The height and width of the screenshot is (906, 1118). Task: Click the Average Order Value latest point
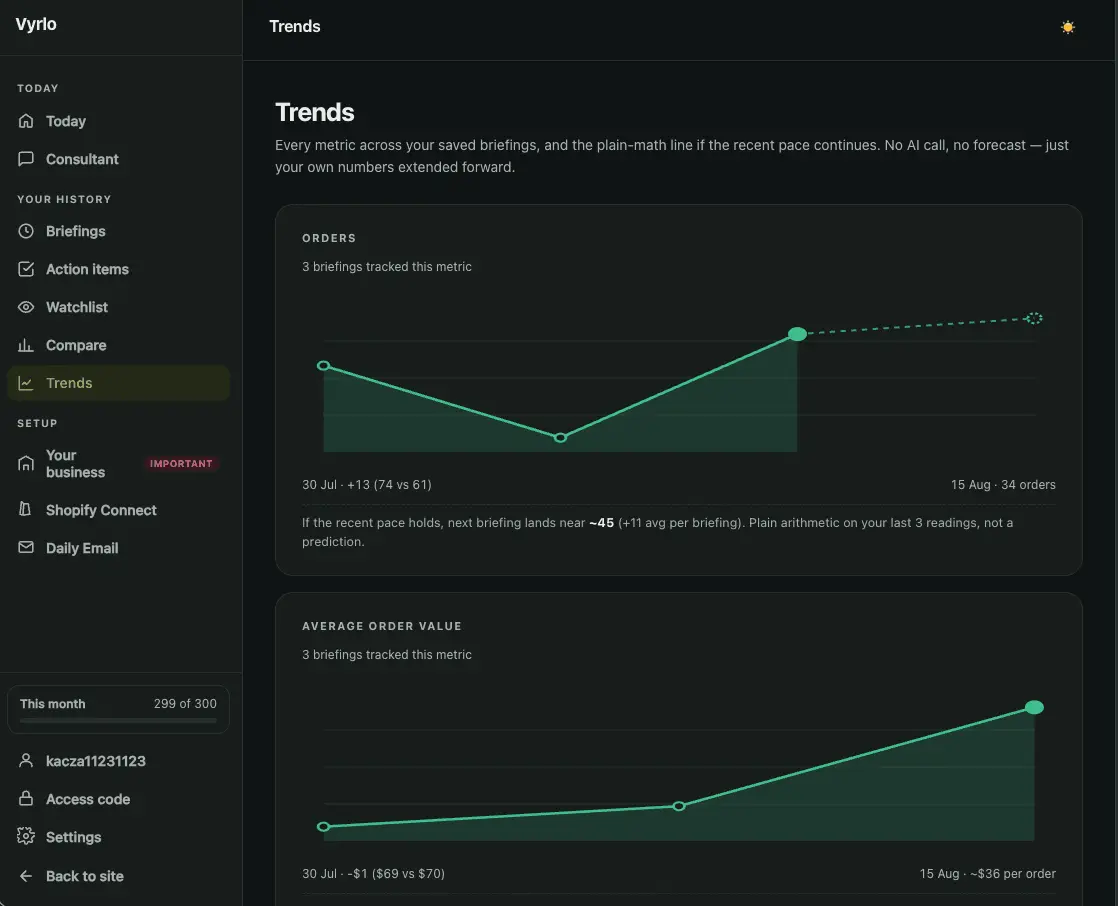[1034, 707]
